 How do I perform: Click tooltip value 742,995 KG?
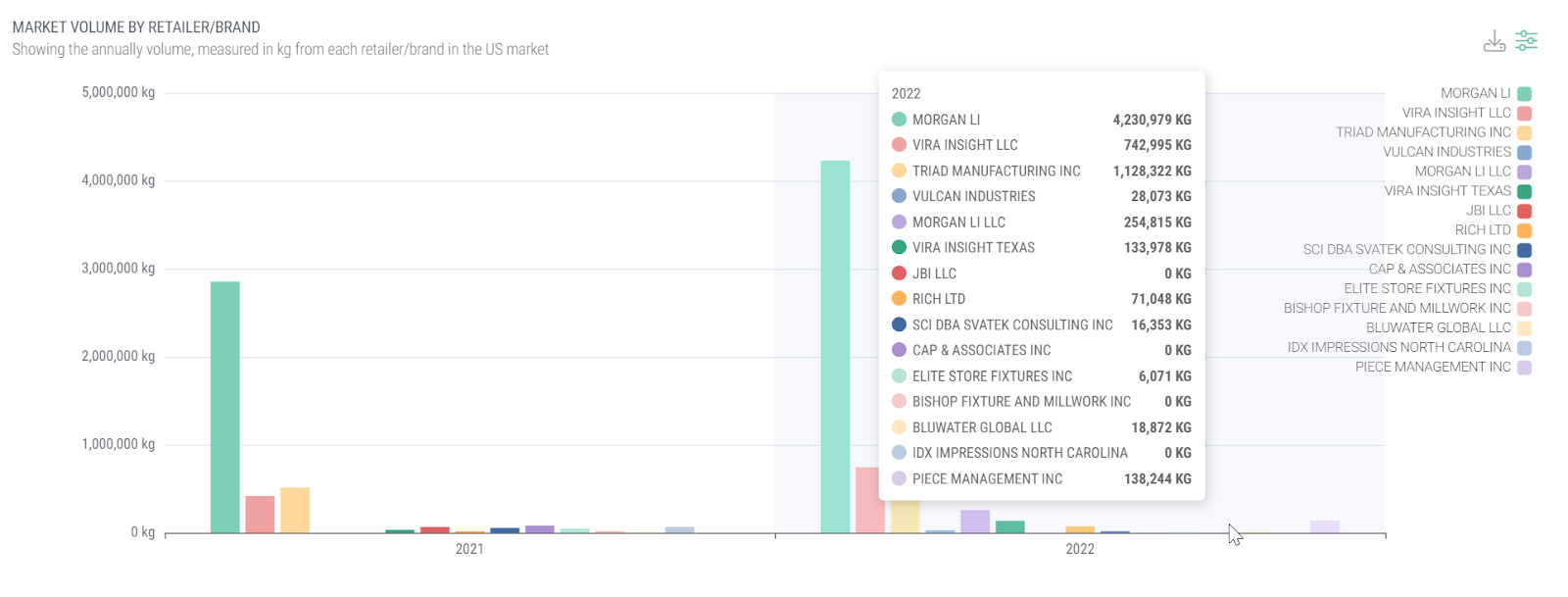(1157, 145)
